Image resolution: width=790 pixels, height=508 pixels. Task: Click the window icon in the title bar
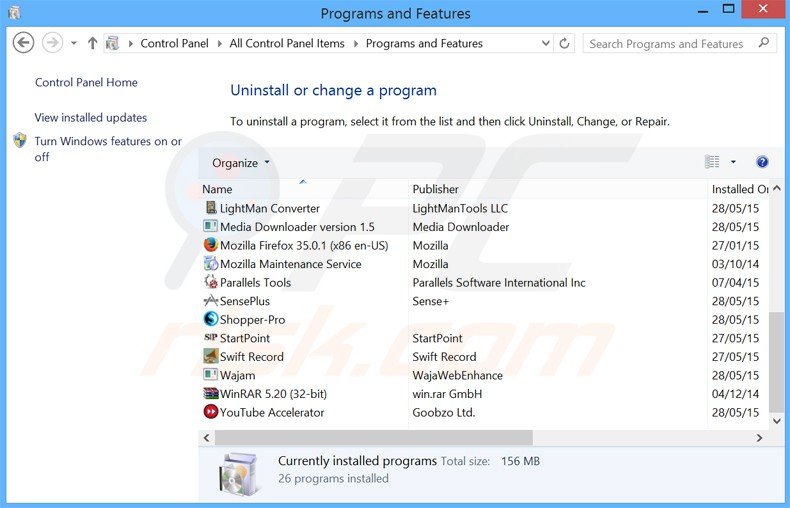click(x=14, y=12)
